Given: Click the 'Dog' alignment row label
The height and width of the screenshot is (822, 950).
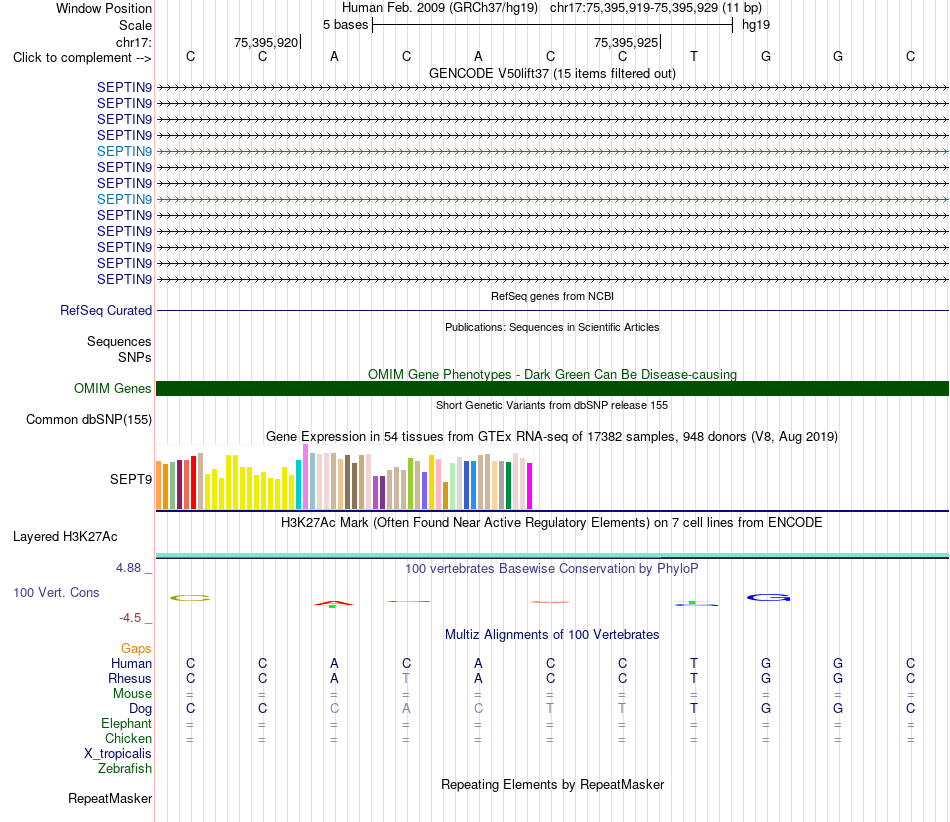Looking at the screenshot, I should (x=140, y=709).
